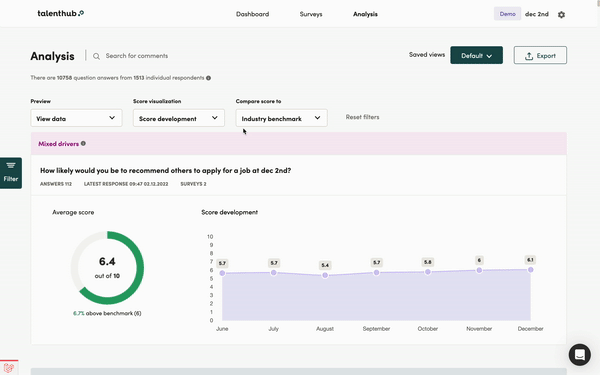
Task: Click the Export button
Action: point(540,55)
